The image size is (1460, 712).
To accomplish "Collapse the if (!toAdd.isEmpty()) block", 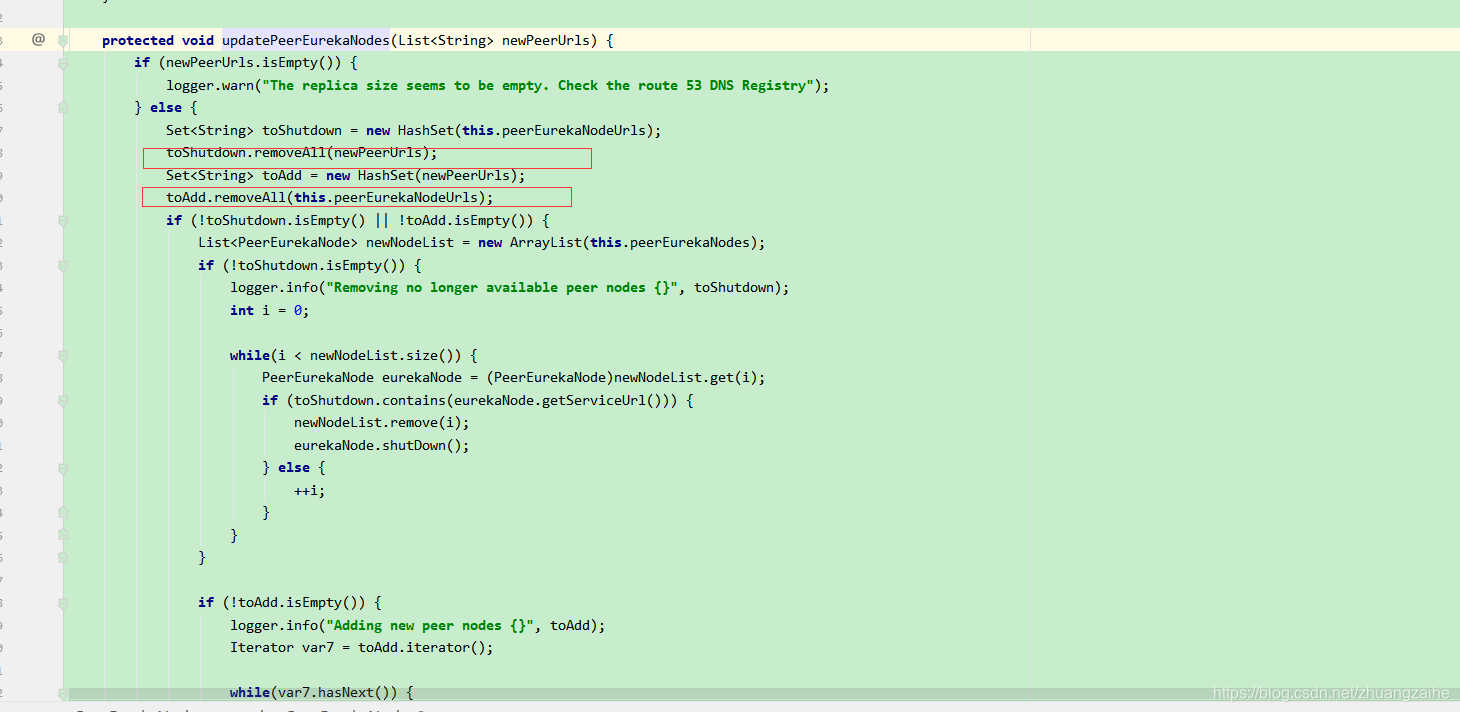I will tap(63, 603).
